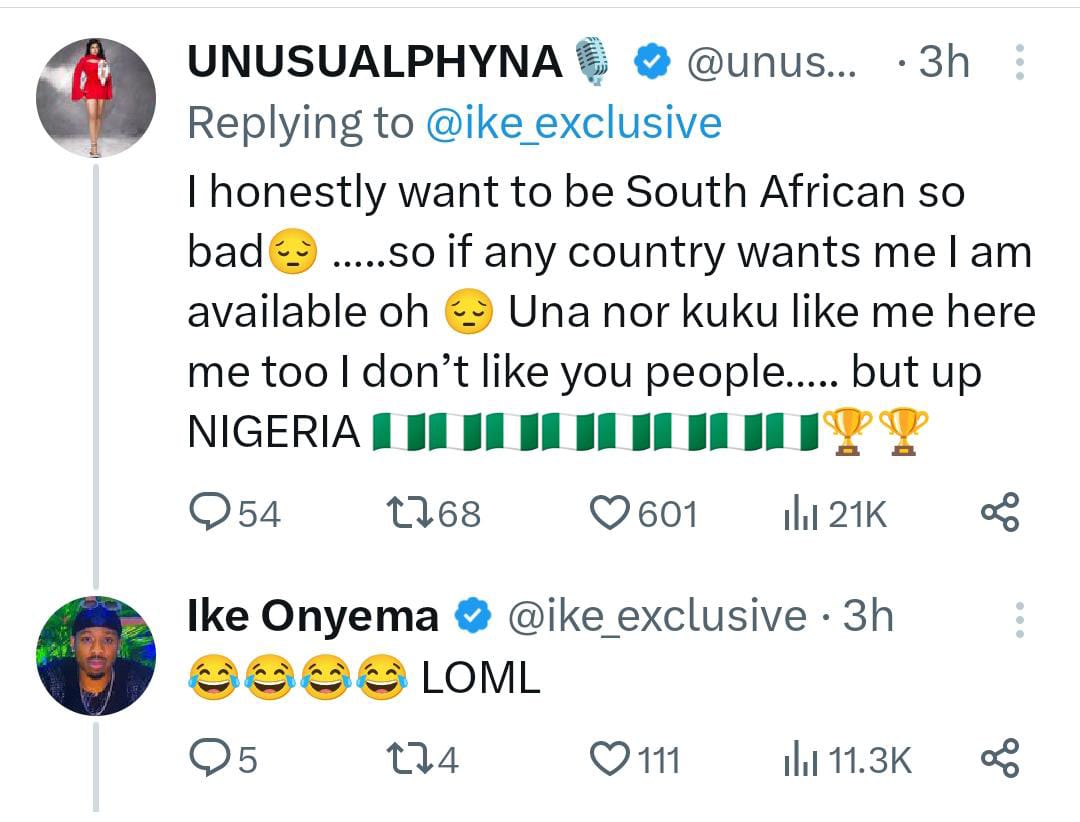The image size is (1080, 822).
Task: Like UNUSUALPHYNA's tweet with heart icon
Action: click(607, 513)
